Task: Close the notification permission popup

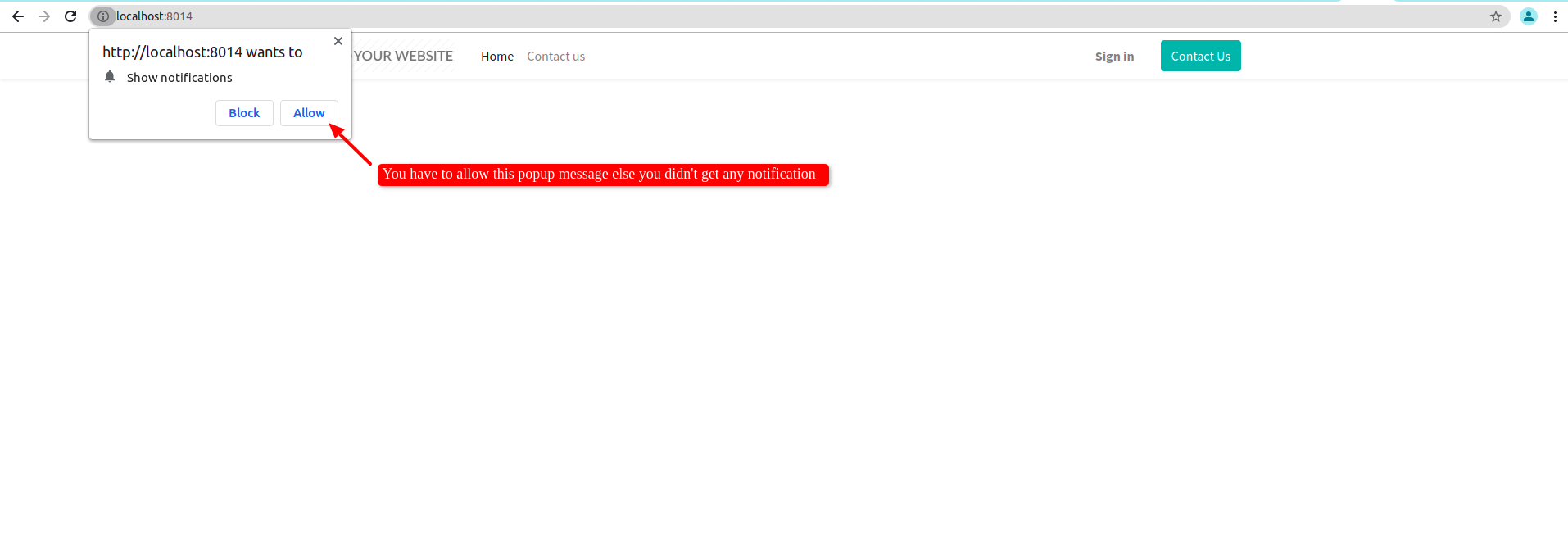Action: 338,41
